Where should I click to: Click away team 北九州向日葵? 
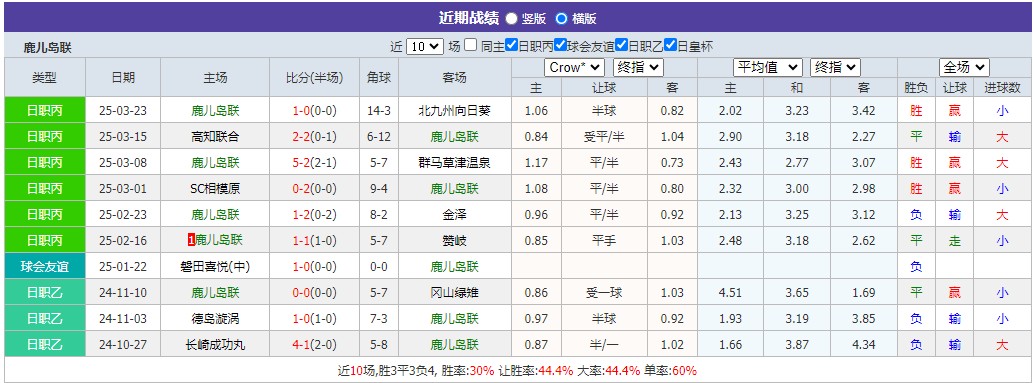455,111
